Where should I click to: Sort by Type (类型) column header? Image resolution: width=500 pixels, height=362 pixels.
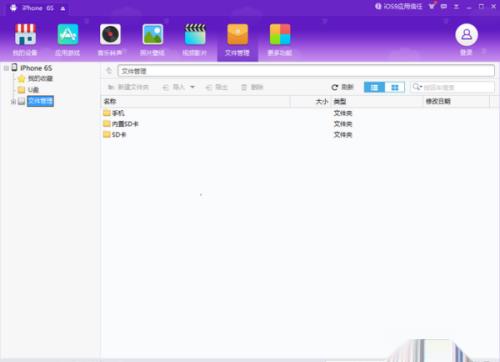click(377, 101)
